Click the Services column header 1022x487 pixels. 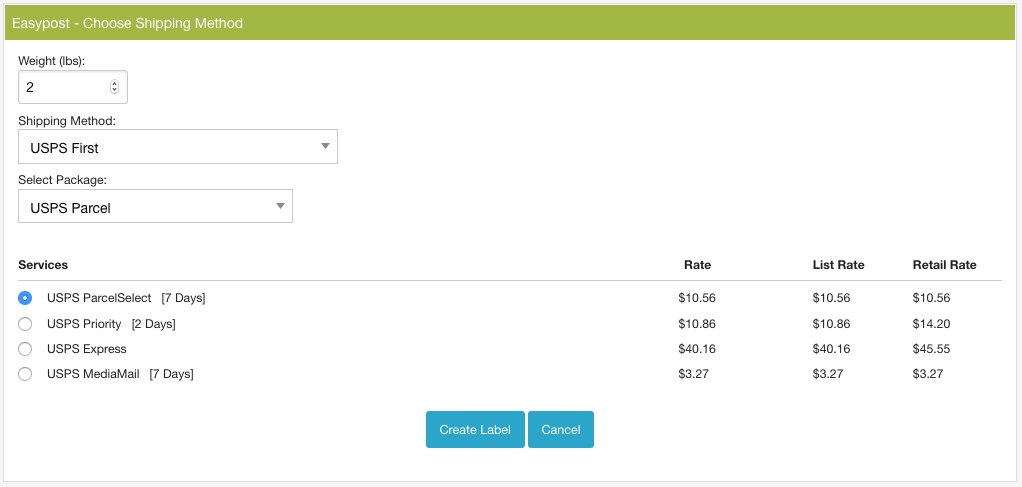click(43, 265)
